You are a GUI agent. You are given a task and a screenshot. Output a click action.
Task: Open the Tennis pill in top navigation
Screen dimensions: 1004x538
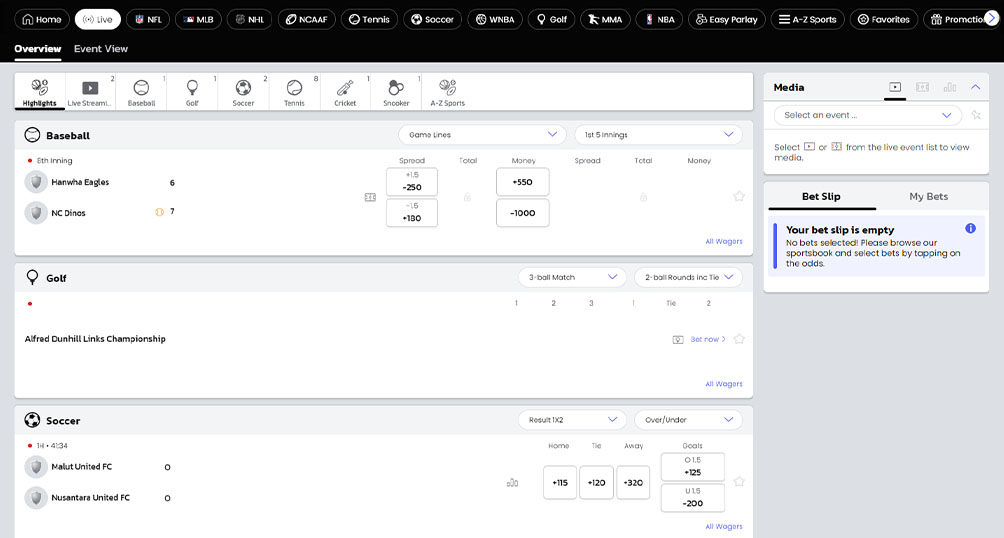369,19
